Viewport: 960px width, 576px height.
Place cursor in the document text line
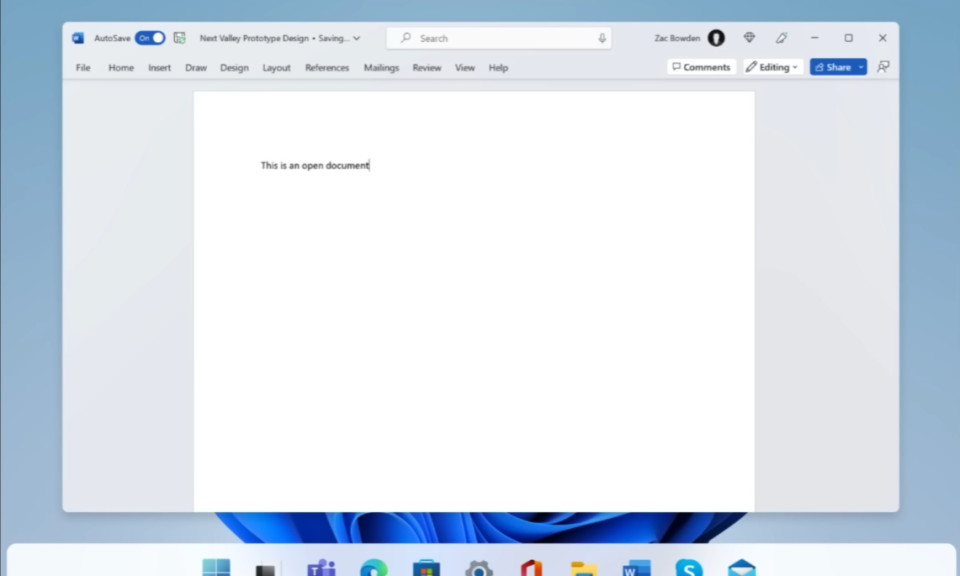pyautogui.click(x=315, y=165)
